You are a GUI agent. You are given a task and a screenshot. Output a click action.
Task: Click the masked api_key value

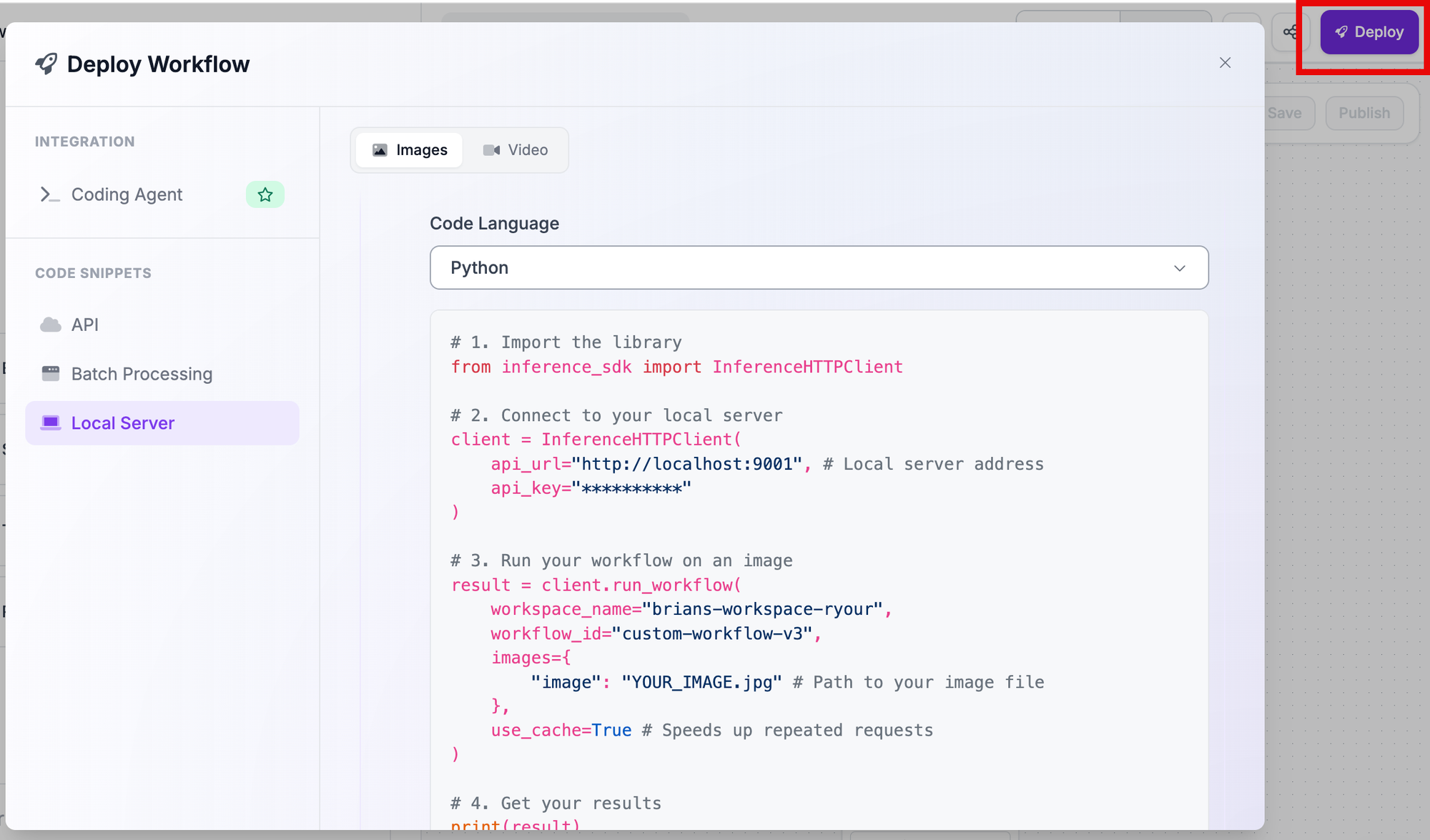(x=631, y=488)
